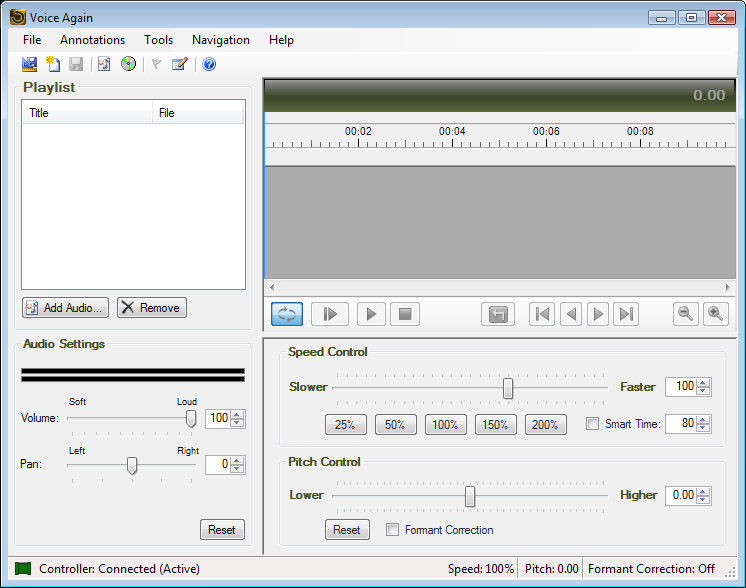
Task: Open the Navigation menu
Action: click(220, 40)
